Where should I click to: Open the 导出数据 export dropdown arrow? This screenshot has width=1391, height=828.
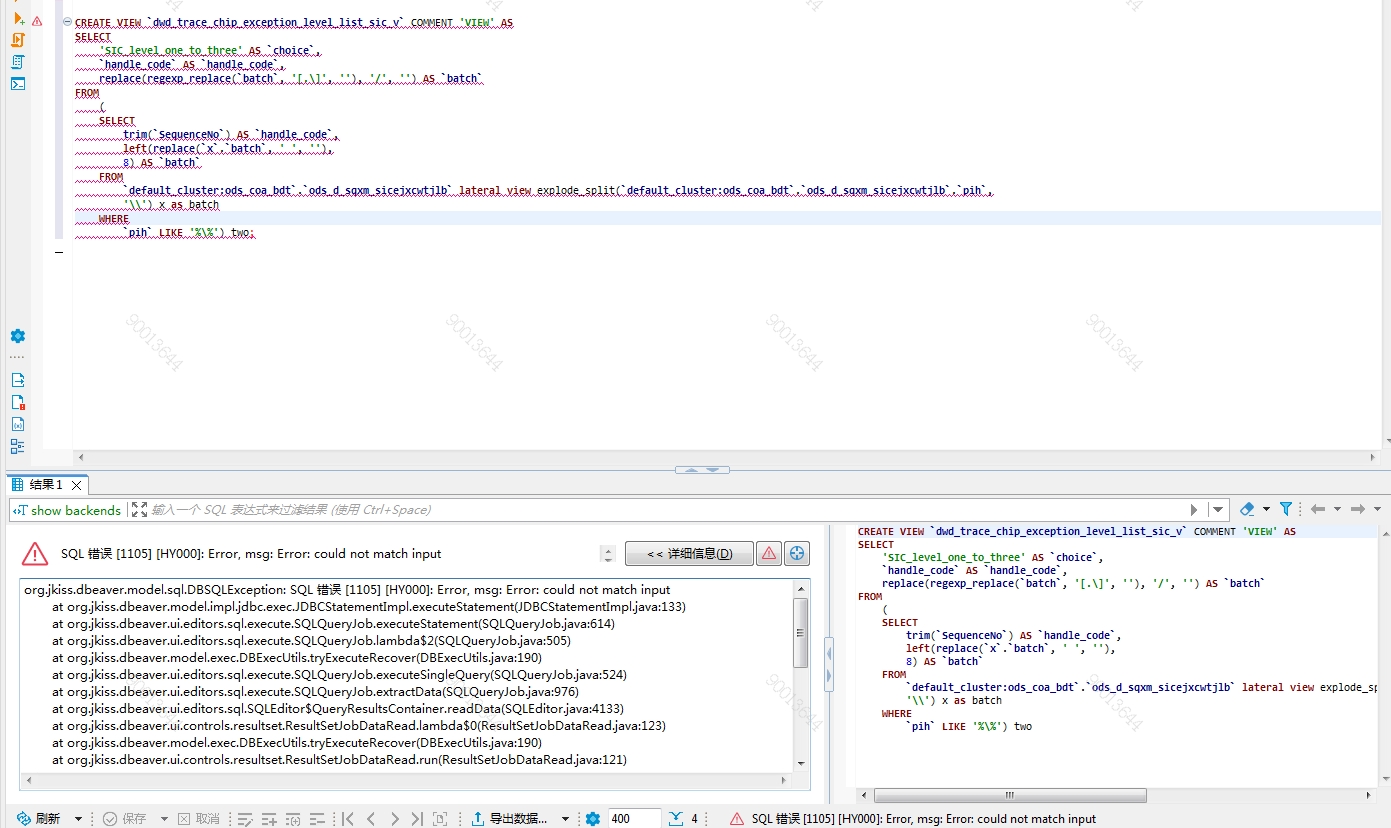565,818
